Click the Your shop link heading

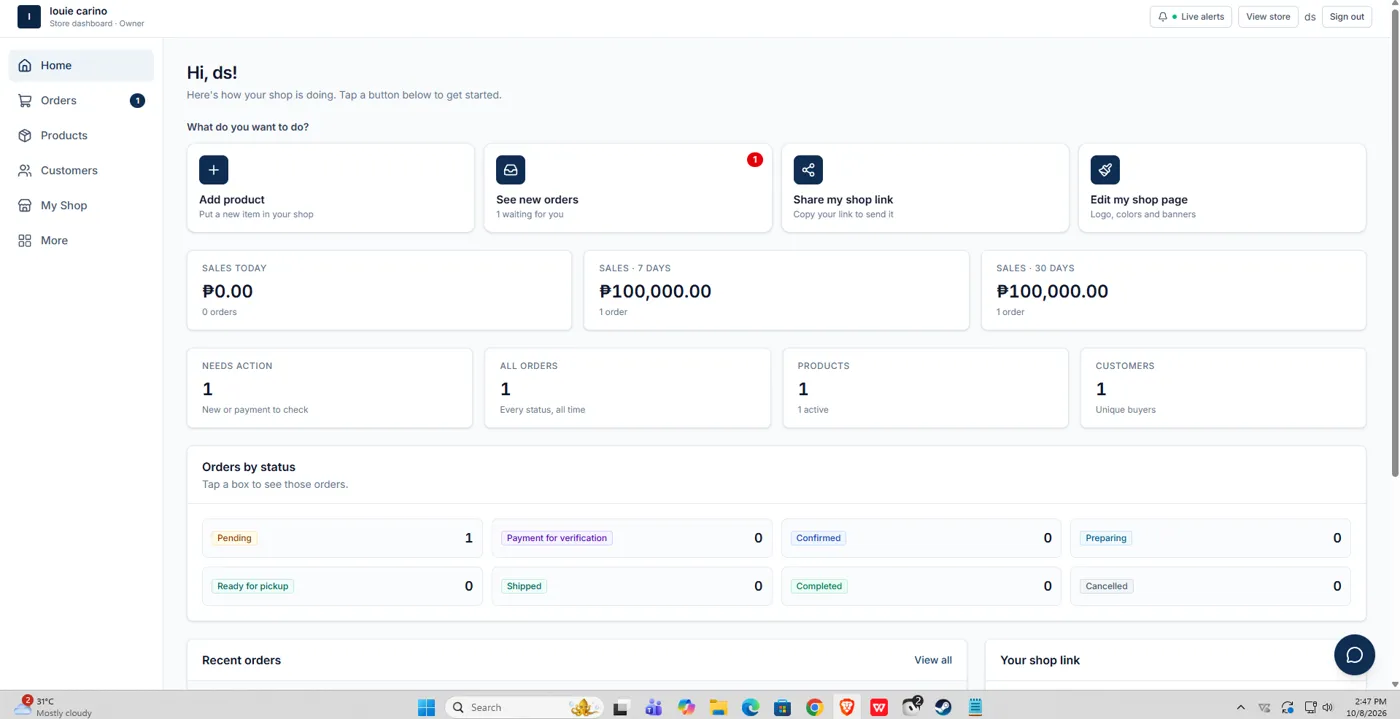1040,660
